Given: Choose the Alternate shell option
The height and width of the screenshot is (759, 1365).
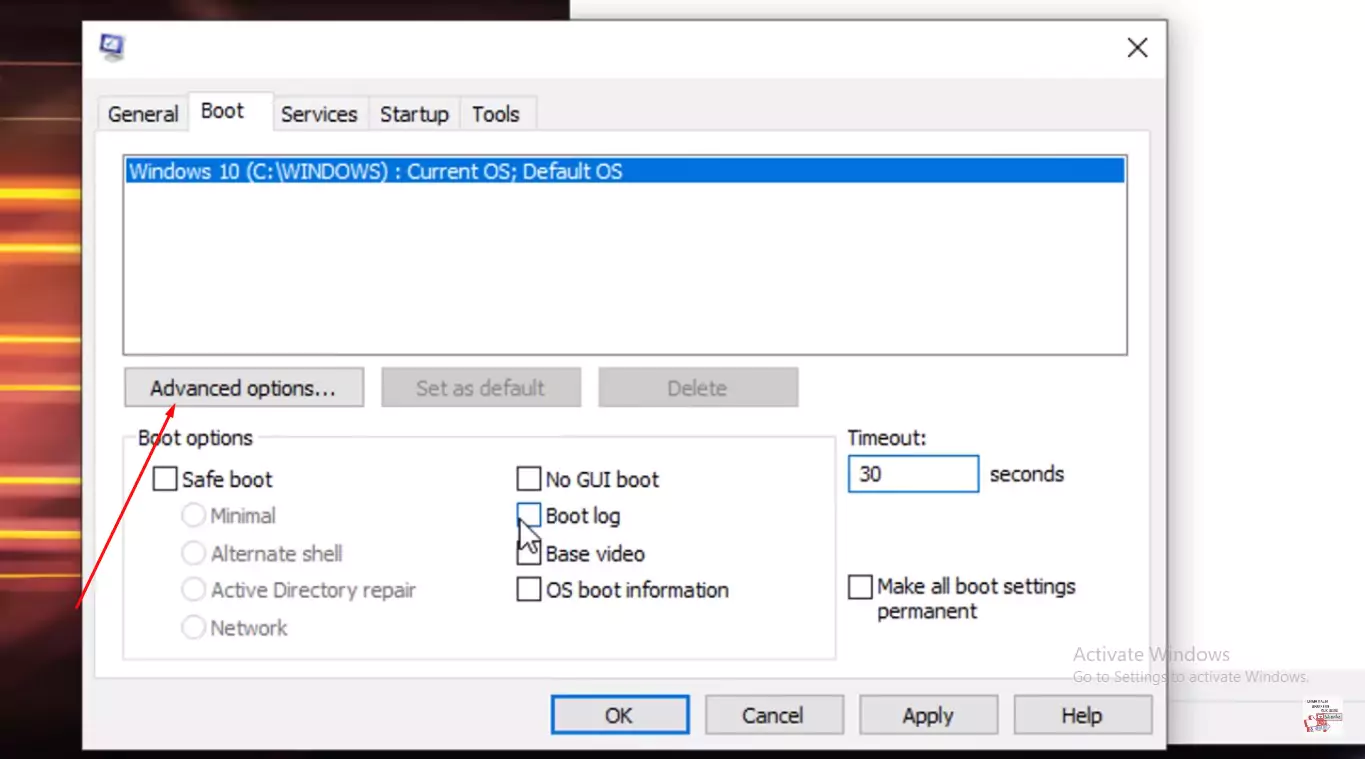Looking at the screenshot, I should pyautogui.click(x=193, y=553).
